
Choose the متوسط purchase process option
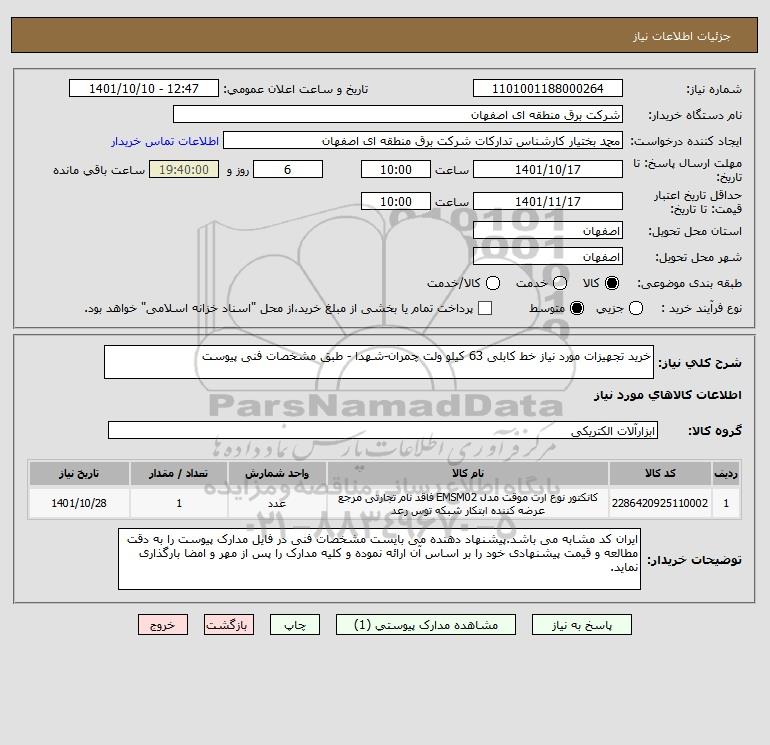click(577, 308)
